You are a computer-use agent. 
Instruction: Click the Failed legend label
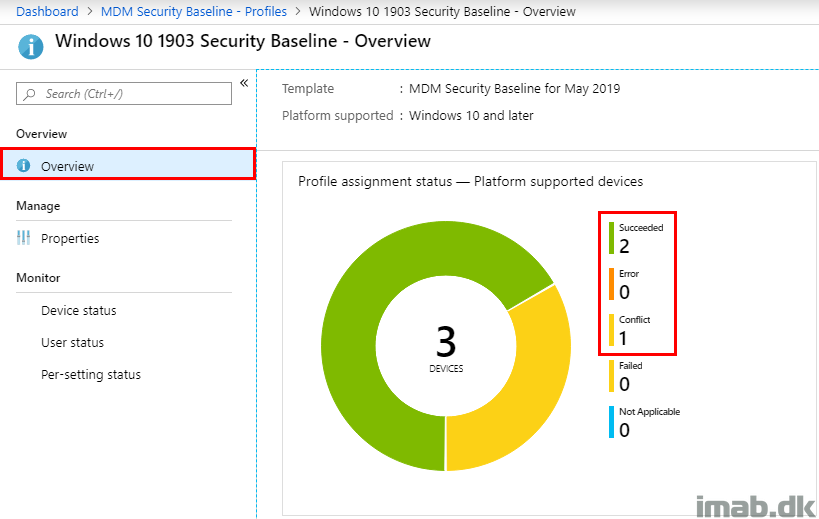[x=630, y=365]
